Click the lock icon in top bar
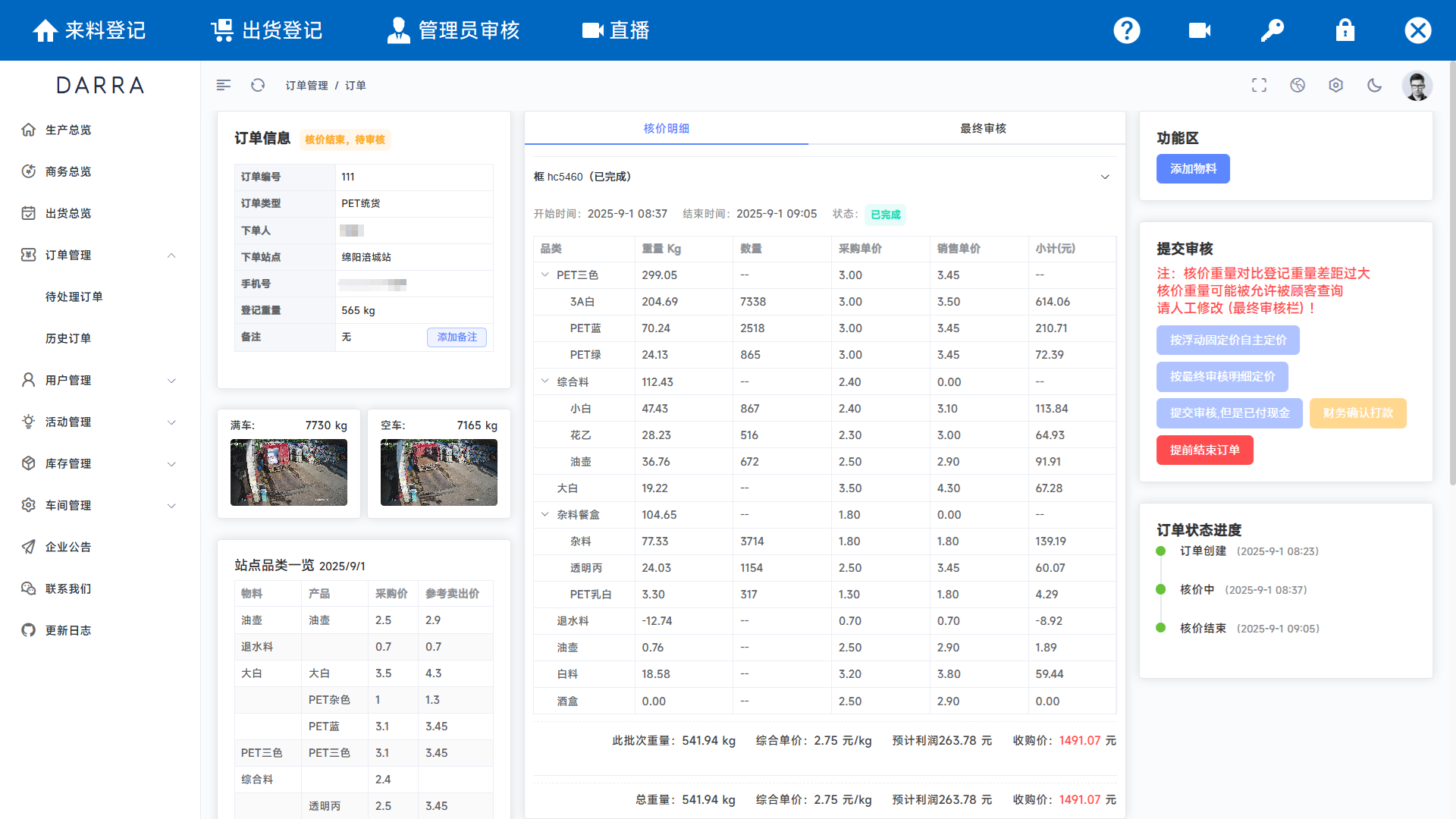This screenshot has width=1456, height=819. coord(1345,30)
